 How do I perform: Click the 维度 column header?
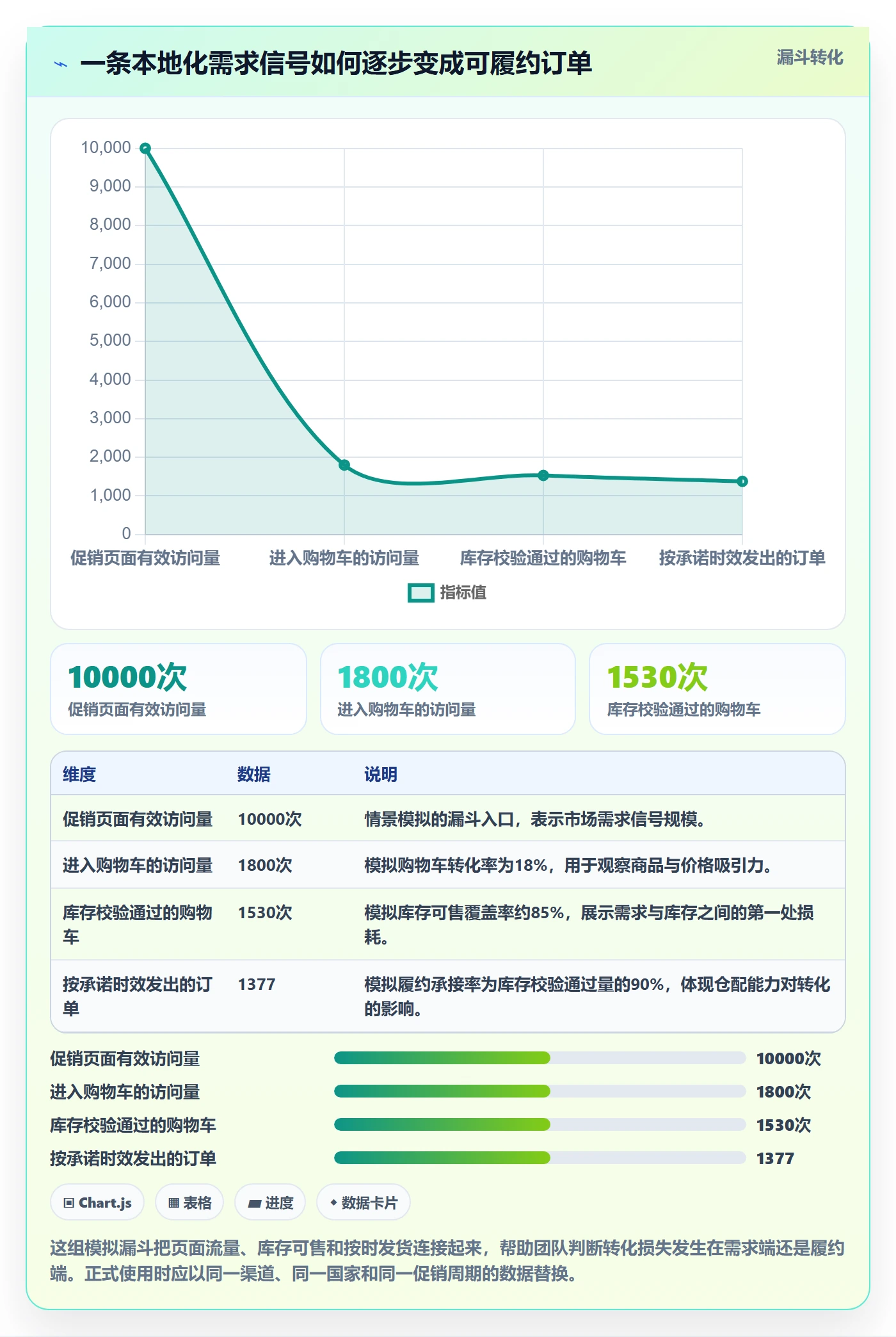click(x=79, y=774)
